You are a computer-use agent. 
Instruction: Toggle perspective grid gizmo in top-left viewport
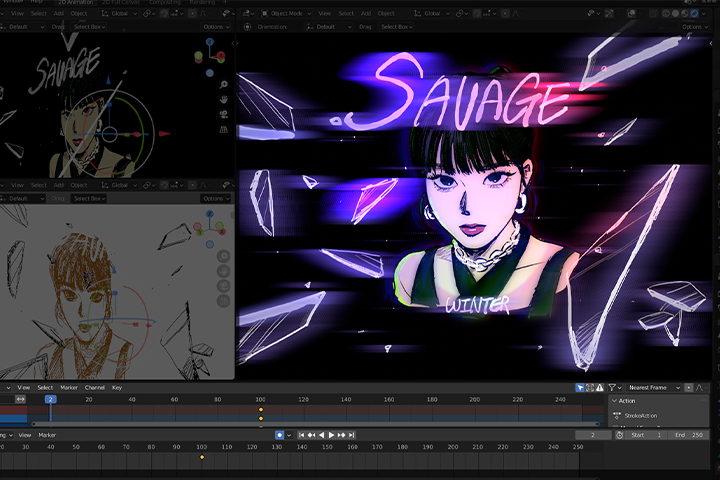224,130
